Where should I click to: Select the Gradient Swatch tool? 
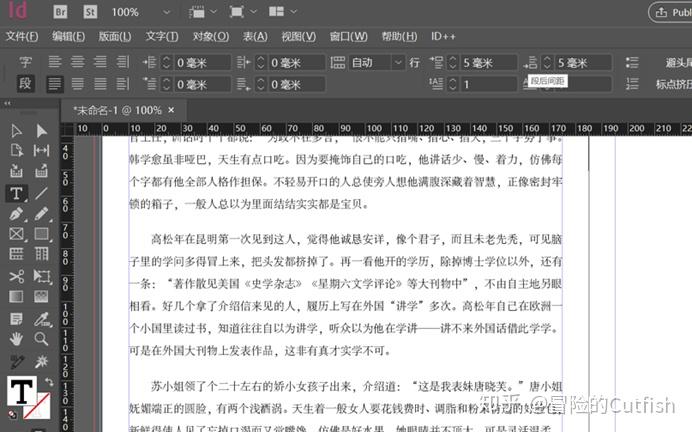[x=16, y=297]
